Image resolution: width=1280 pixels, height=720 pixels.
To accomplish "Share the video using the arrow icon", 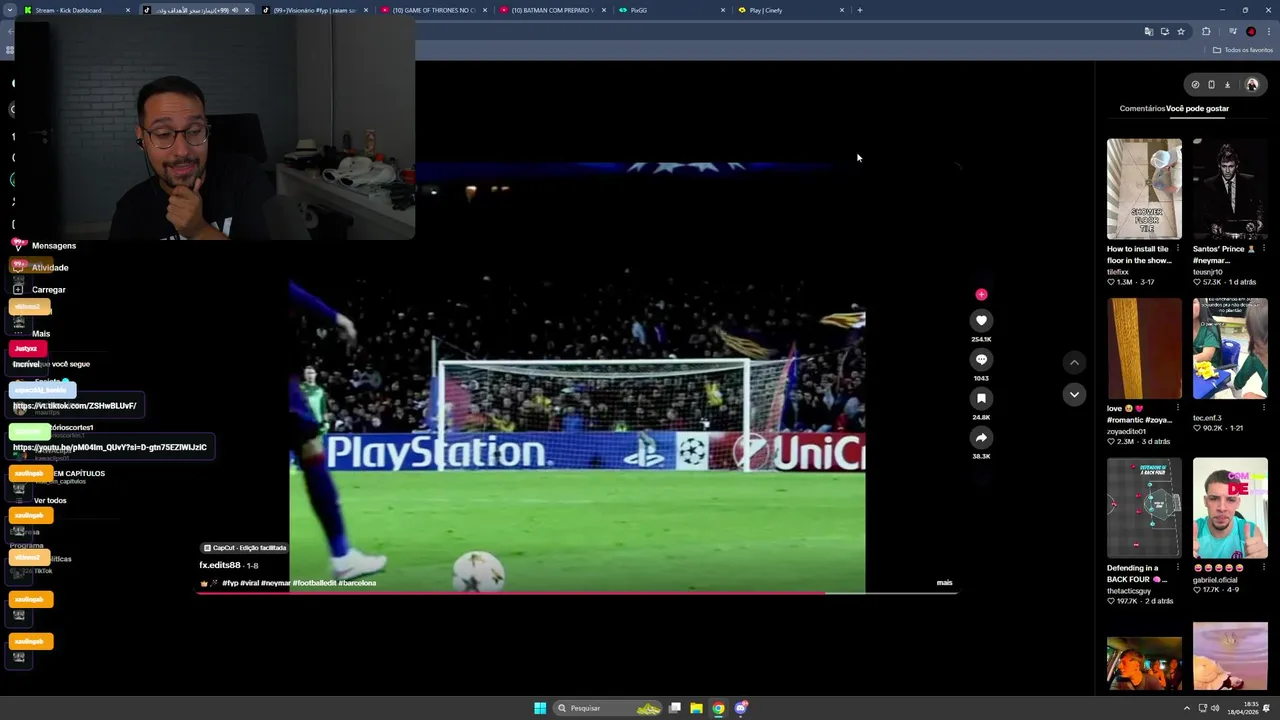I will (981, 437).
